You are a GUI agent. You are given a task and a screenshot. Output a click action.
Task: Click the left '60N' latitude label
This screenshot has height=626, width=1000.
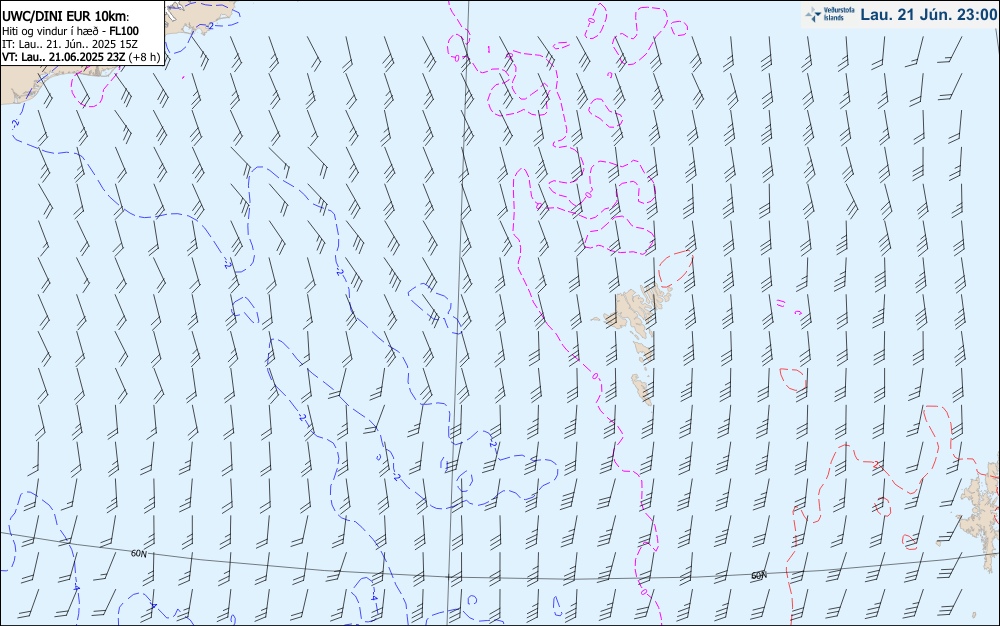pyautogui.click(x=138, y=554)
